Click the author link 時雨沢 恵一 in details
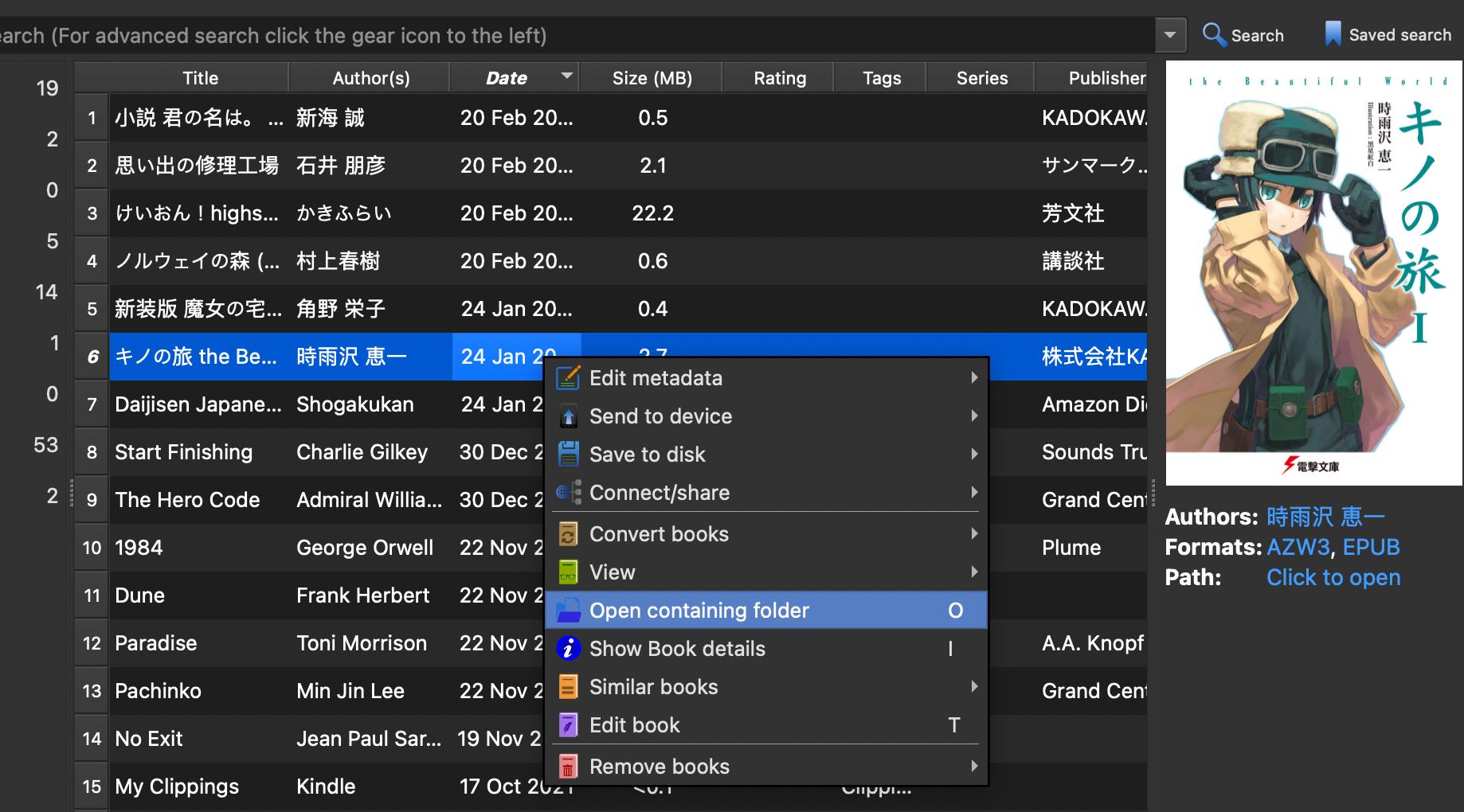Viewport: 1464px width, 812px height. click(1325, 517)
